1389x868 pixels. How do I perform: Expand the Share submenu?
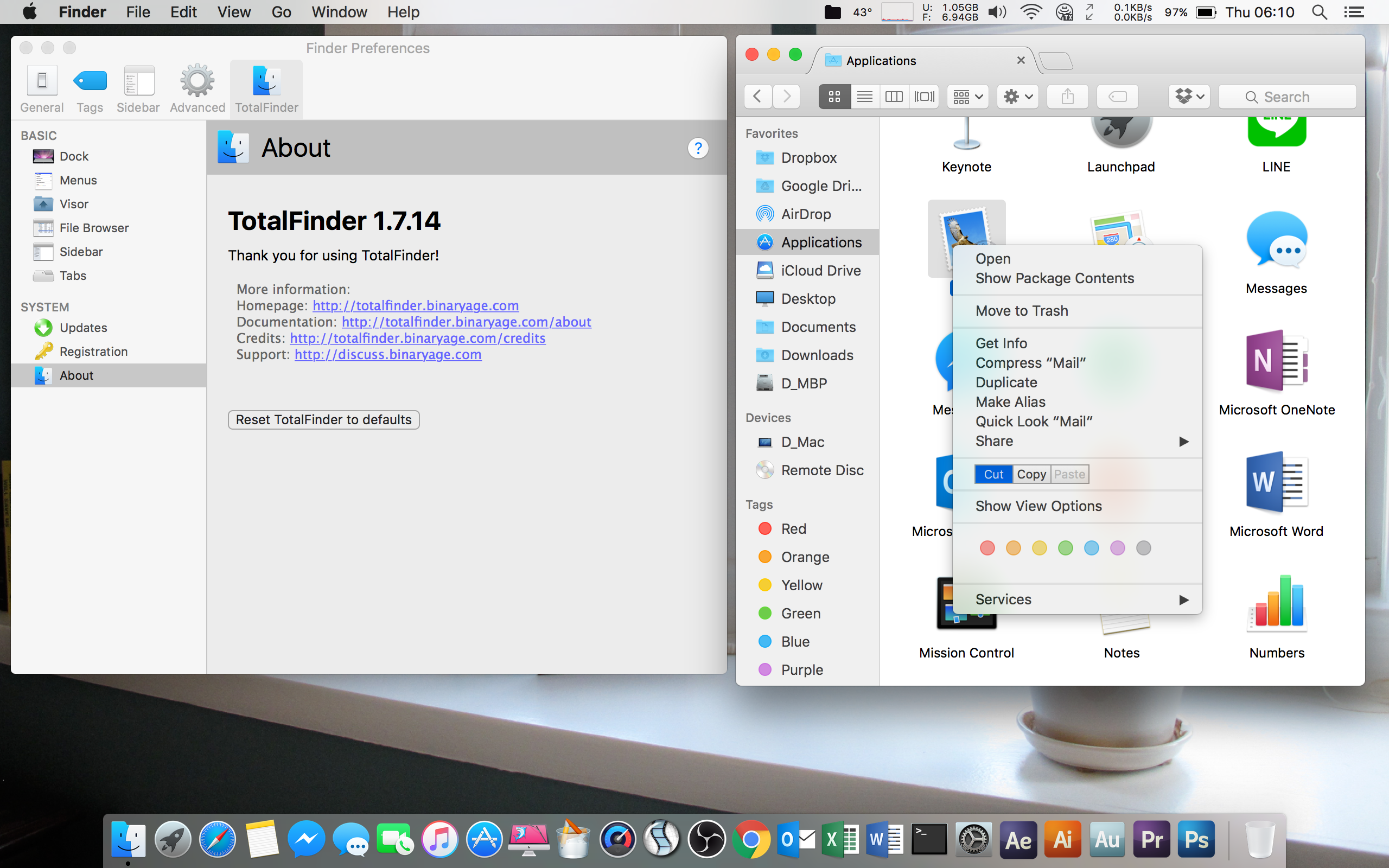coord(1078,441)
